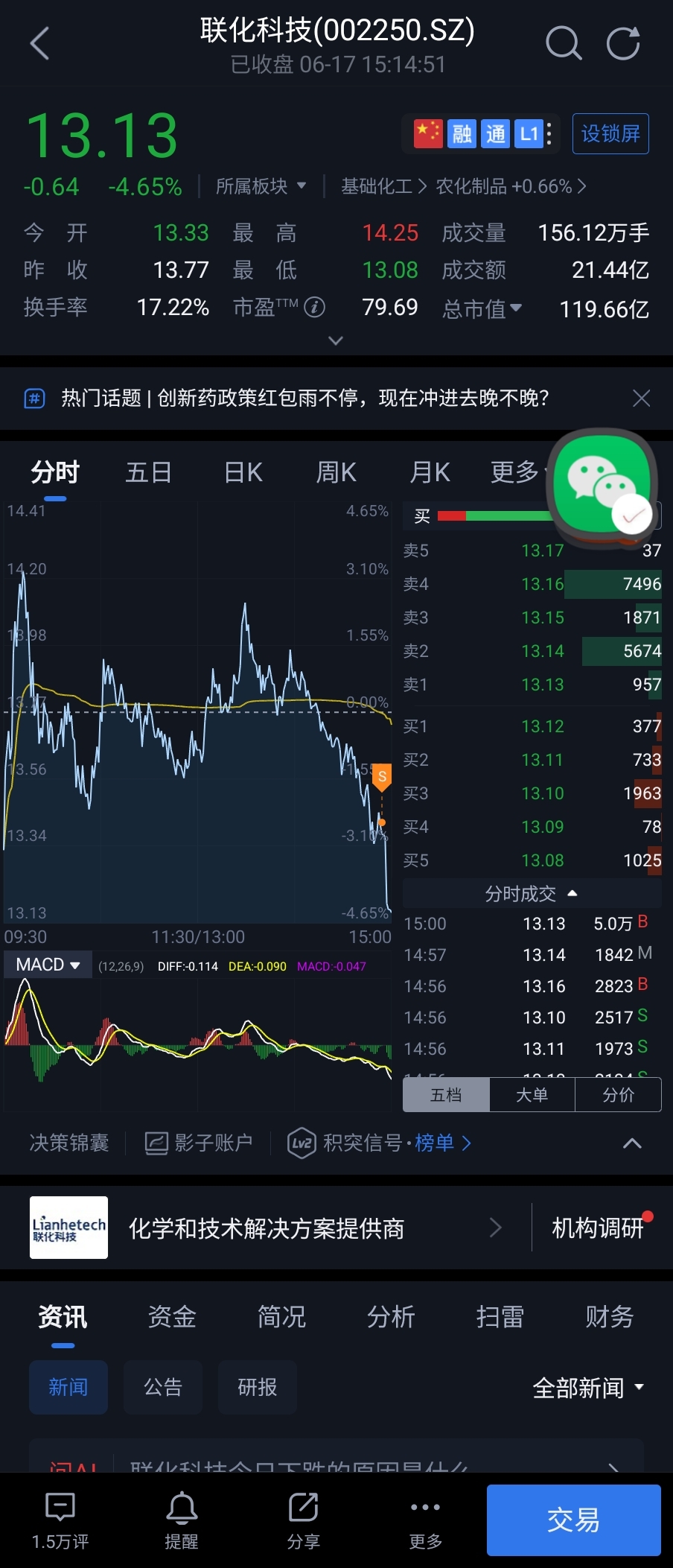Select the 资讯 tab
Image resolution: width=673 pixels, height=1568 pixels.
tap(63, 1317)
